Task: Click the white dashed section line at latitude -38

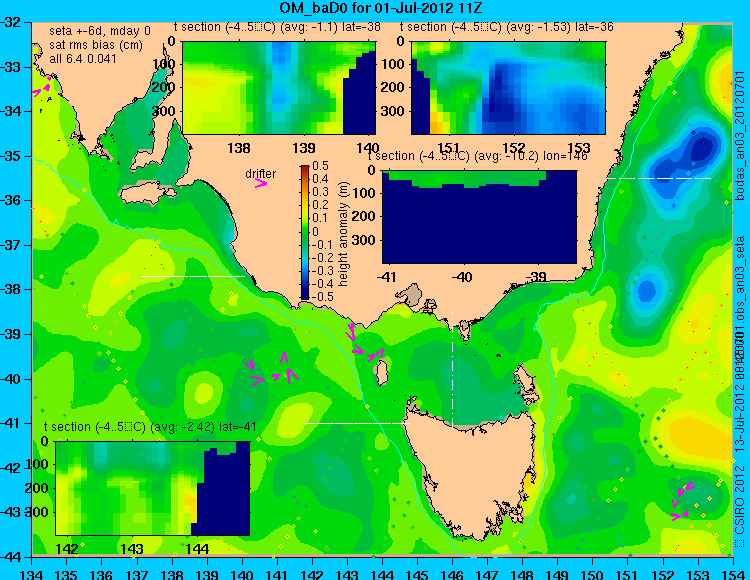Action: point(192,276)
